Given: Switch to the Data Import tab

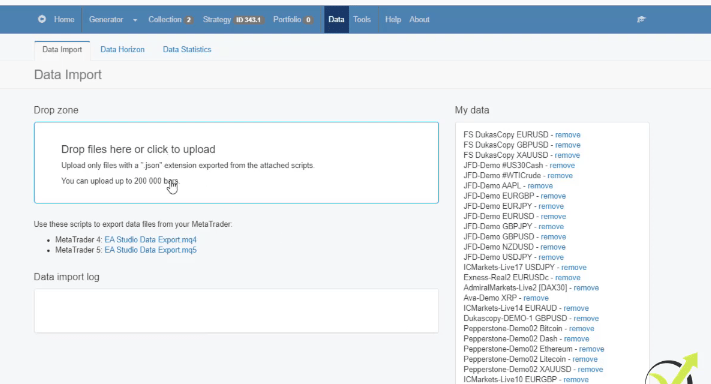Looking at the screenshot, I should (x=62, y=50).
